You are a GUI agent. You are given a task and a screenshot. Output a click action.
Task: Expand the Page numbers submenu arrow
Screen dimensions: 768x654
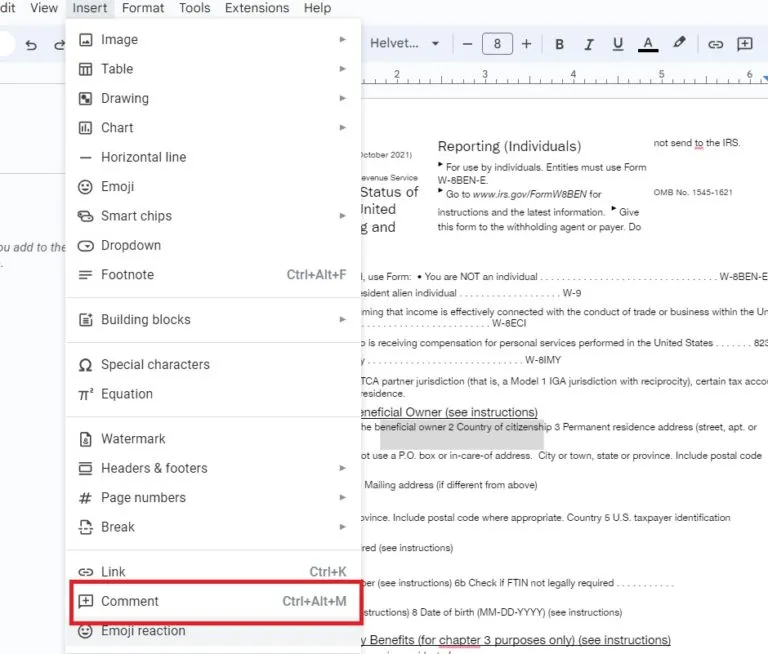[342, 498]
